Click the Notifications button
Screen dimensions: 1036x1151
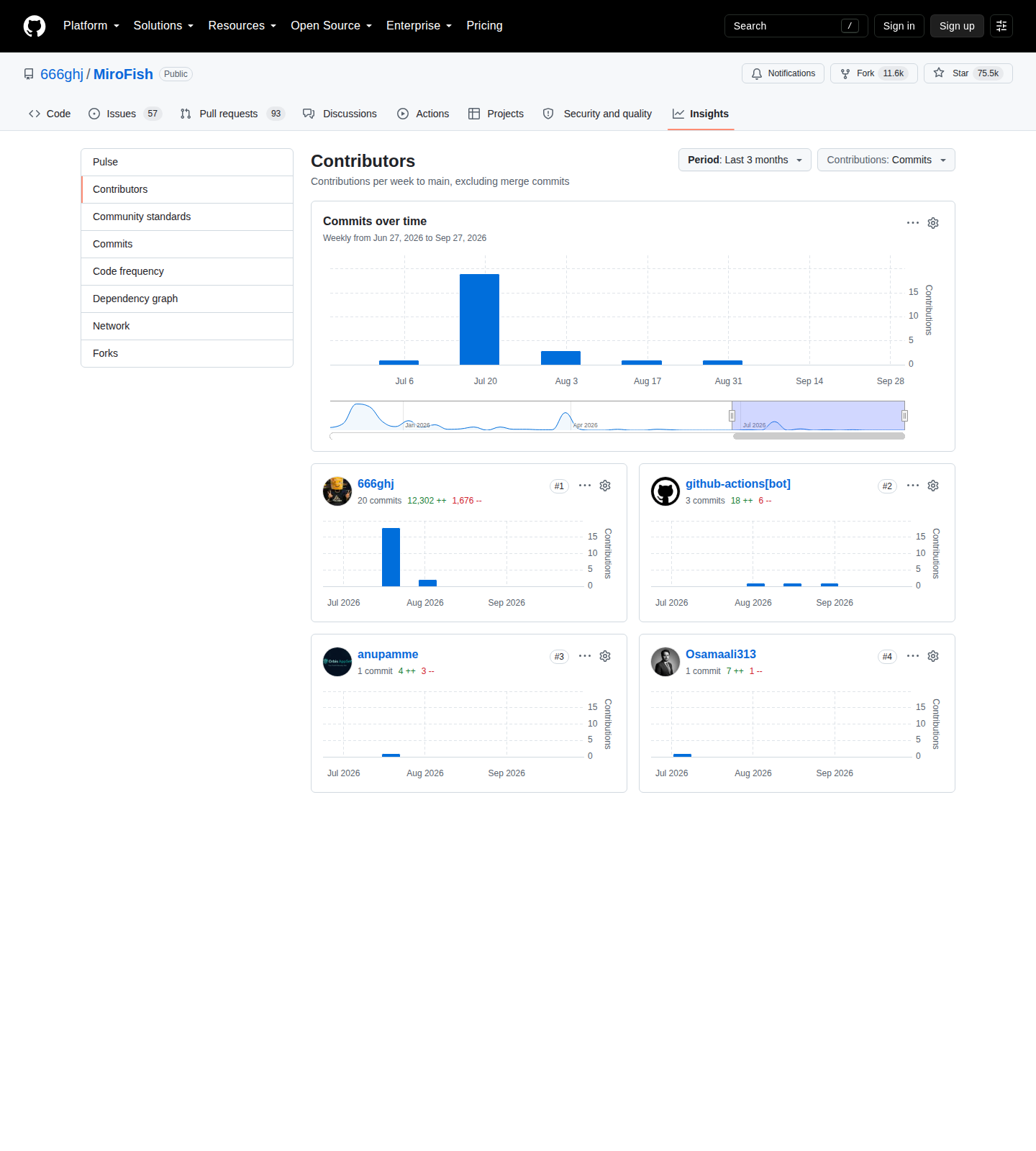pos(783,73)
